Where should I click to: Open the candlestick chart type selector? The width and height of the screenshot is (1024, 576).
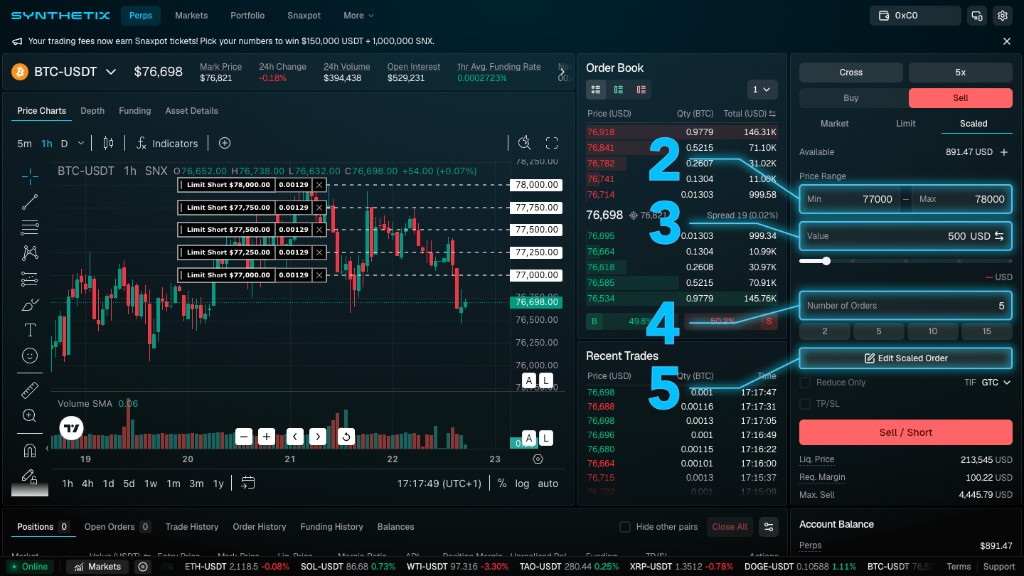[x=108, y=143]
